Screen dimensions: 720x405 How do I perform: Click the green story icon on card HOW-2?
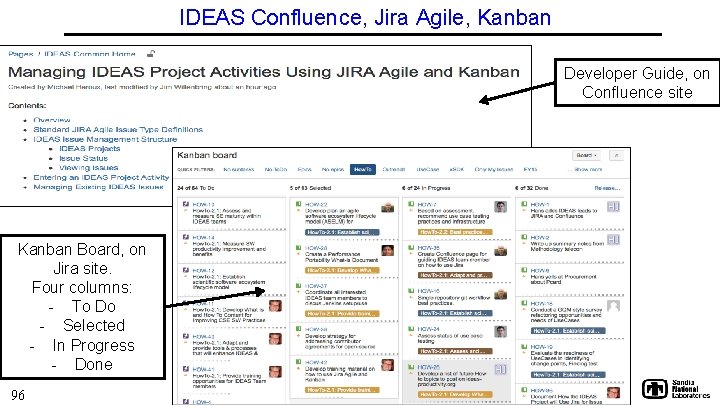point(524,237)
